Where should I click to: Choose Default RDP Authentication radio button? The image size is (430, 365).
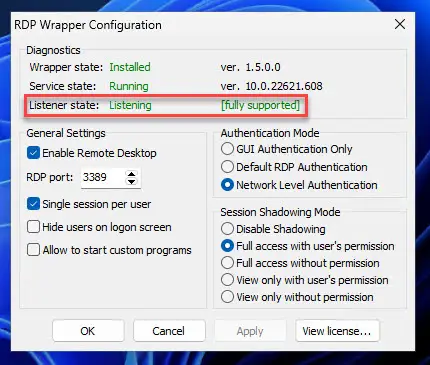227,167
